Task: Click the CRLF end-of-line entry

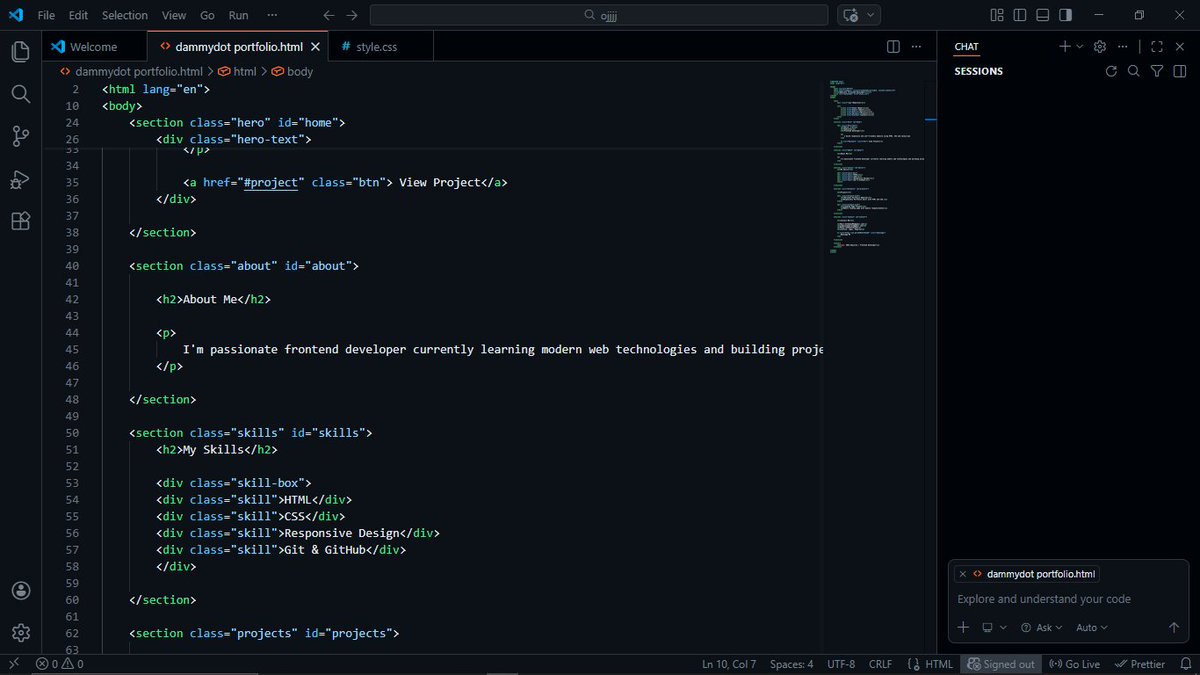Action: 880,664
